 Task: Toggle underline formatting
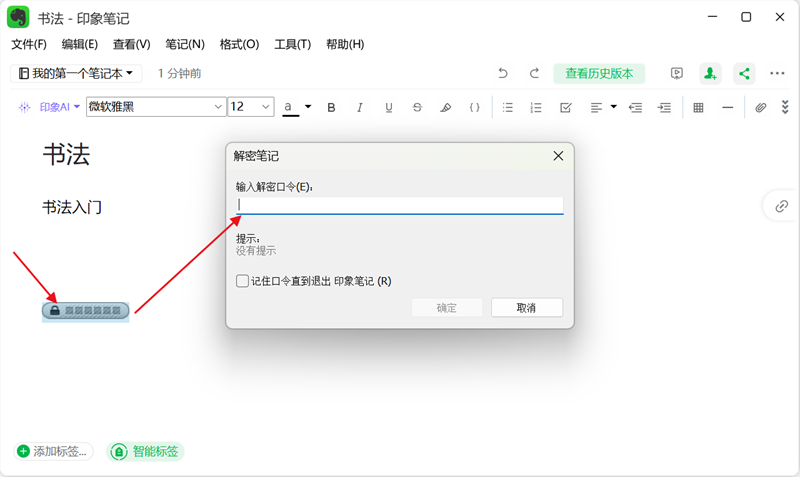(x=389, y=107)
